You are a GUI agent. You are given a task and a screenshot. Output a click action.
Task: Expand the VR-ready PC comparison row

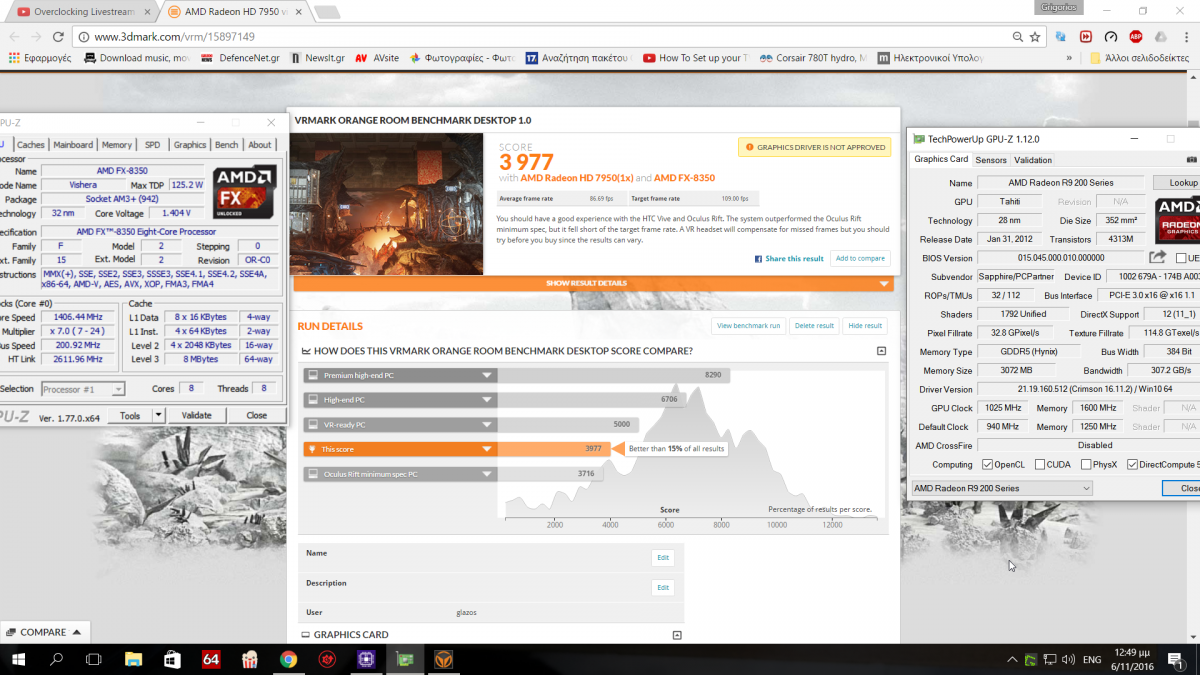pos(401,424)
